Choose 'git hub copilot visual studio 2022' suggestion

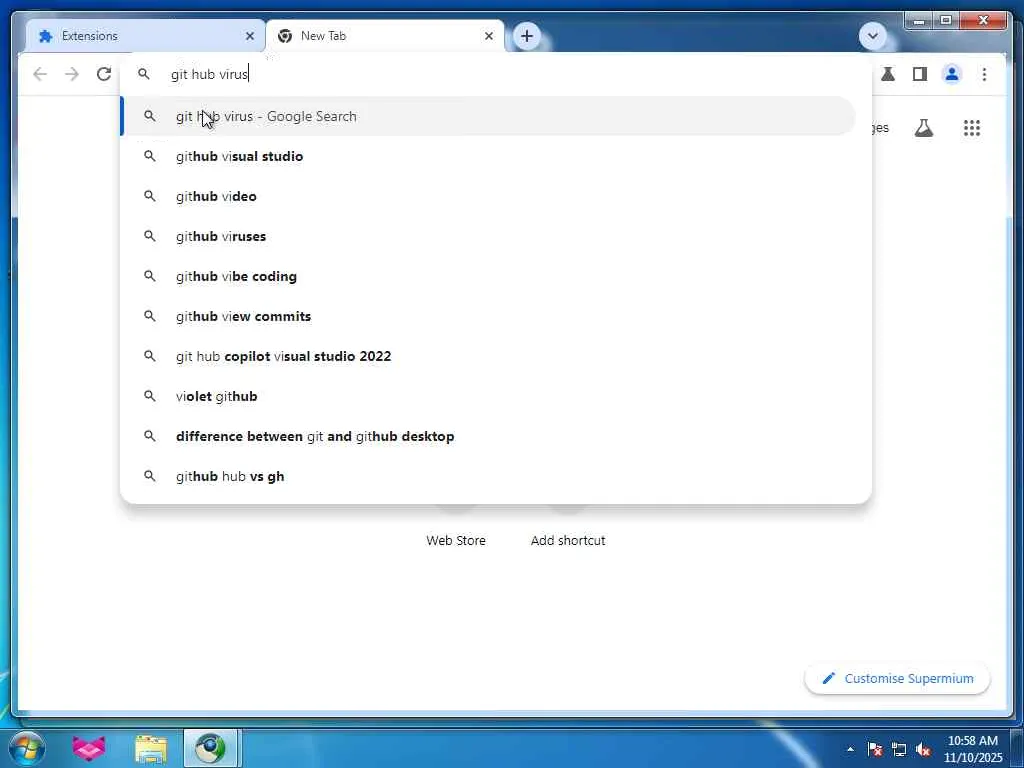(x=488, y=356)
